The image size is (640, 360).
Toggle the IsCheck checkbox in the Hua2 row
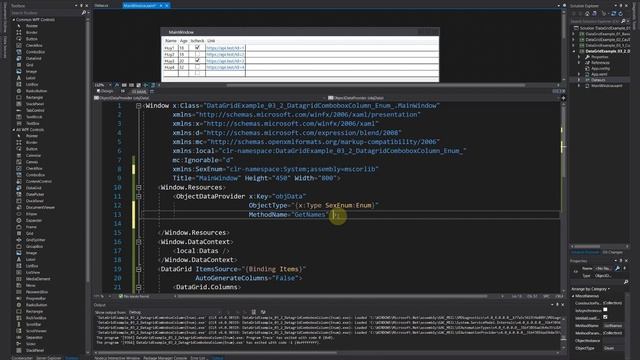coord(197,54)
